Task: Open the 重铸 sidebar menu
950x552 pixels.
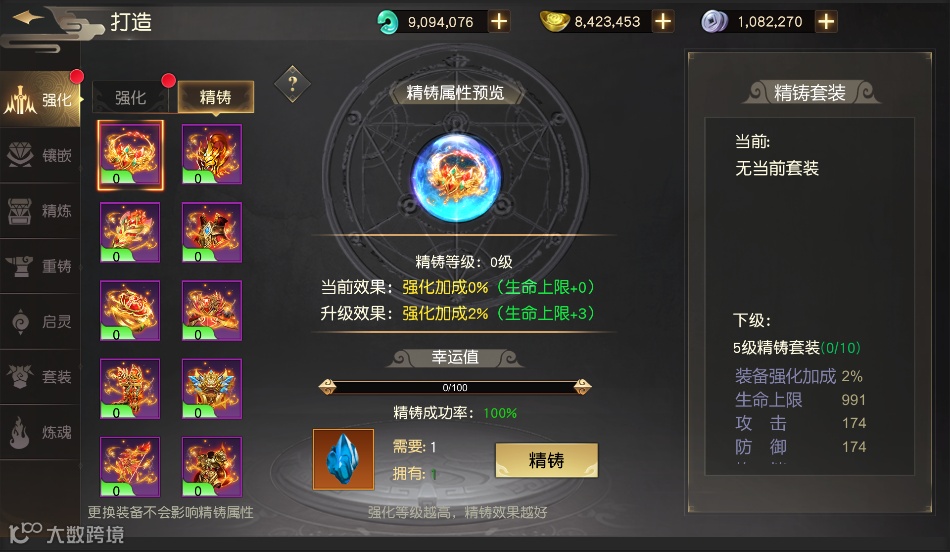Action: click(40, 266)
